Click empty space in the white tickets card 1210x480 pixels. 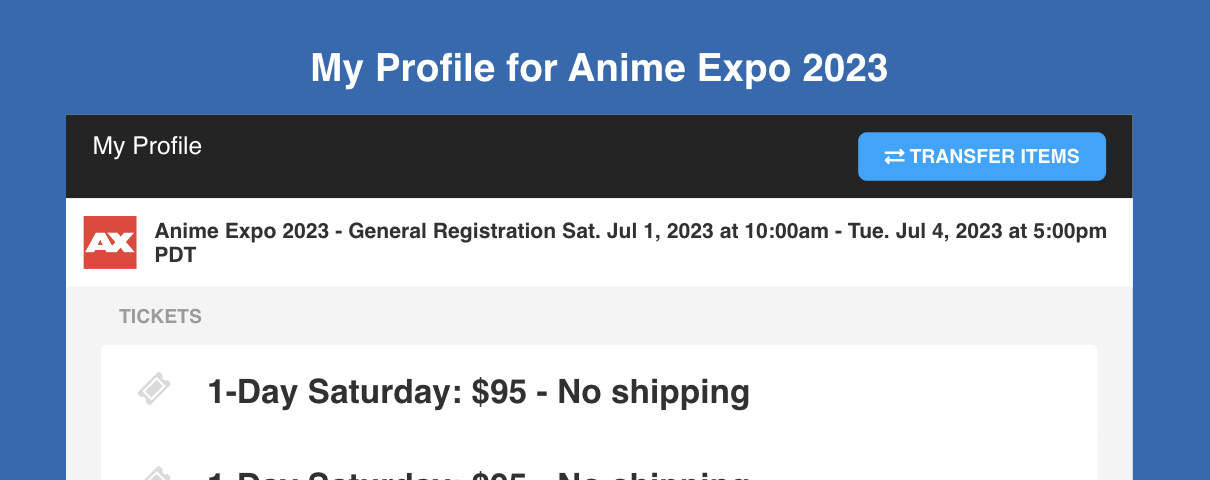(920, 392)
